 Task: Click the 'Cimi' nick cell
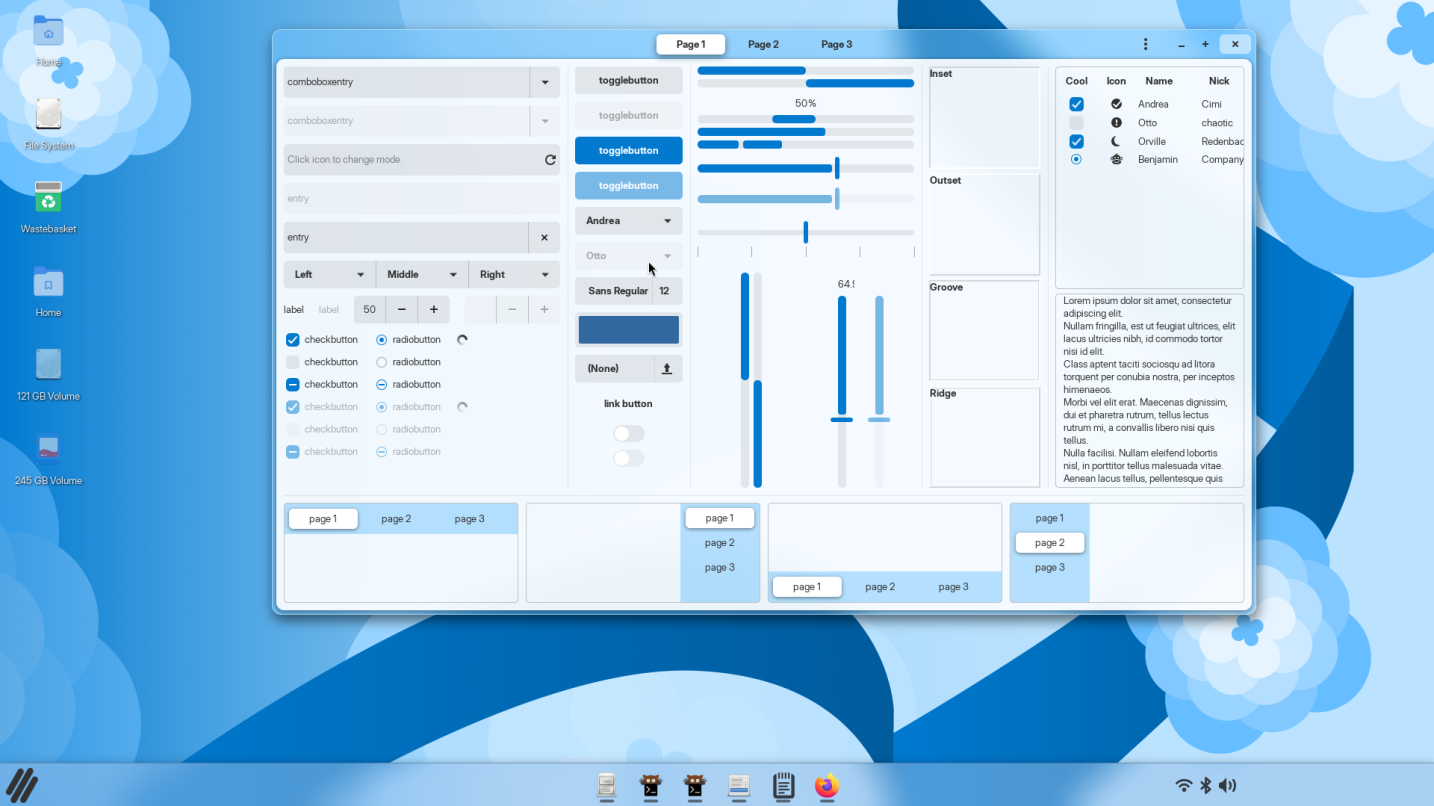pos(1211,104)
